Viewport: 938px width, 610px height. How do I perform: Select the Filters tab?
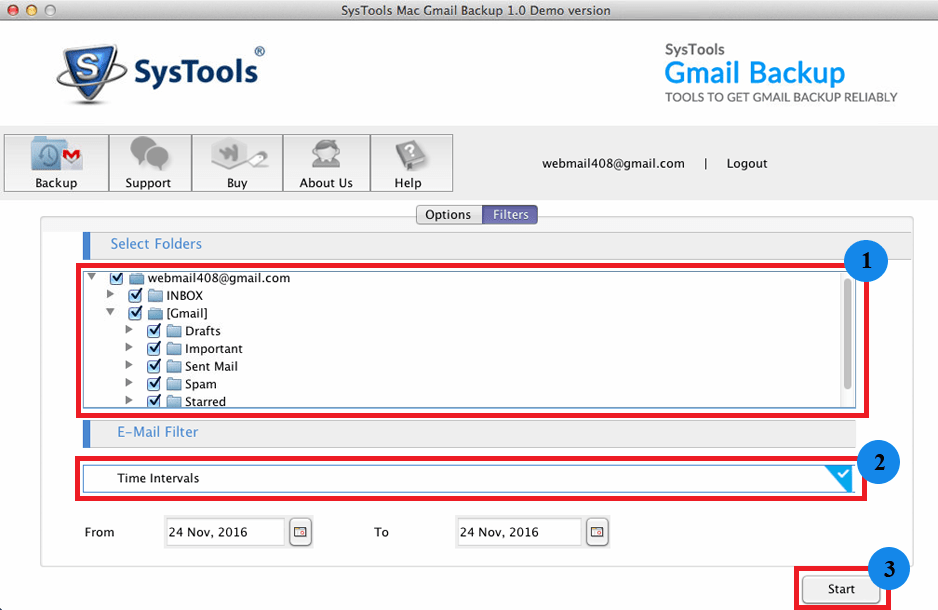click(x=510, y=215)
